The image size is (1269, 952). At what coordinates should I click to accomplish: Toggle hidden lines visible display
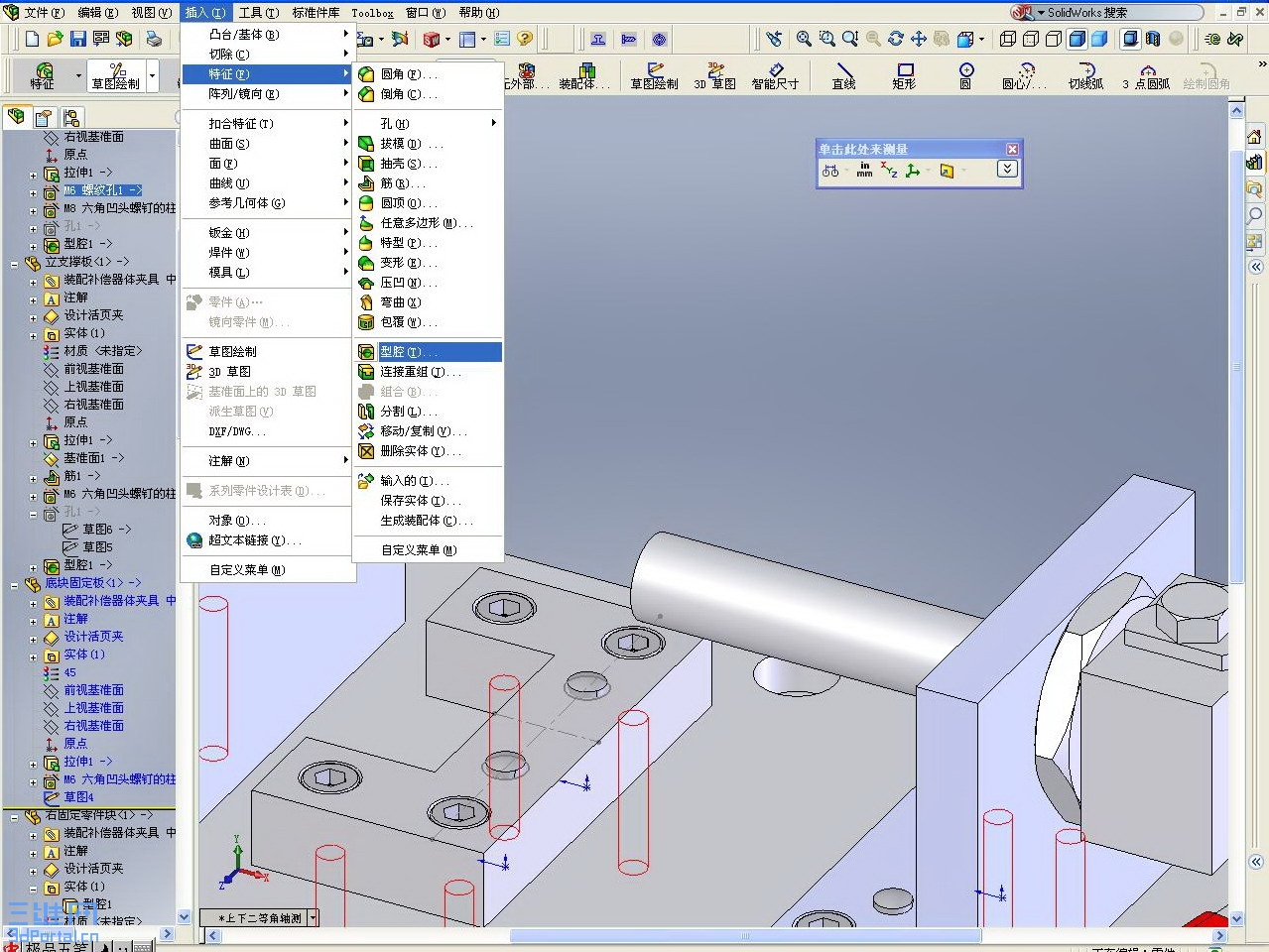click(x=1031, y=39)
